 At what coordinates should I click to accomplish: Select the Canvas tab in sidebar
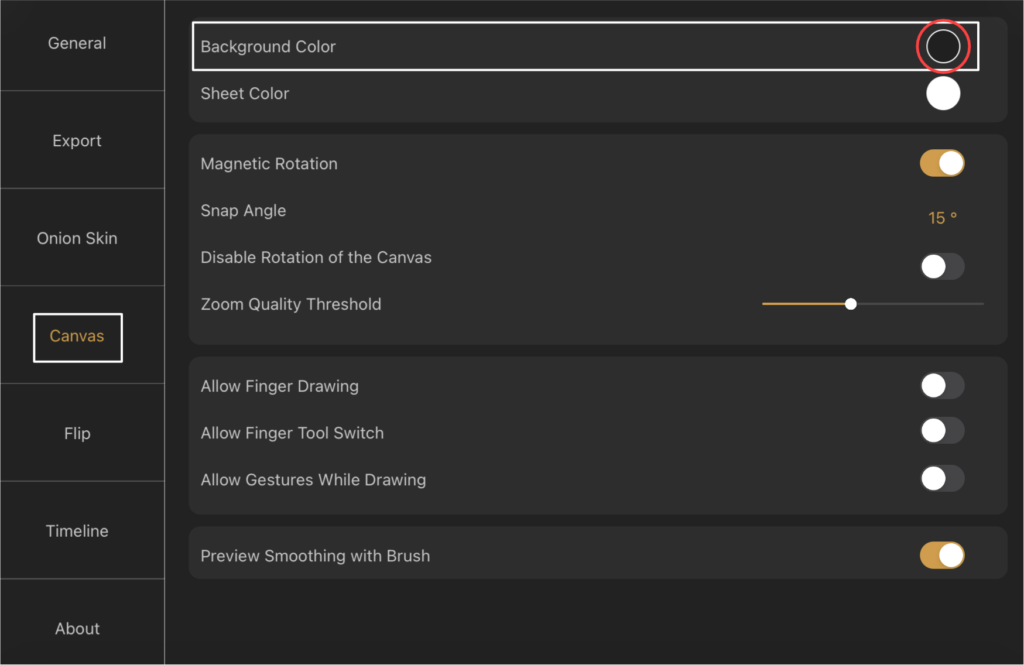pyautogui.click(x=77, y=336)
